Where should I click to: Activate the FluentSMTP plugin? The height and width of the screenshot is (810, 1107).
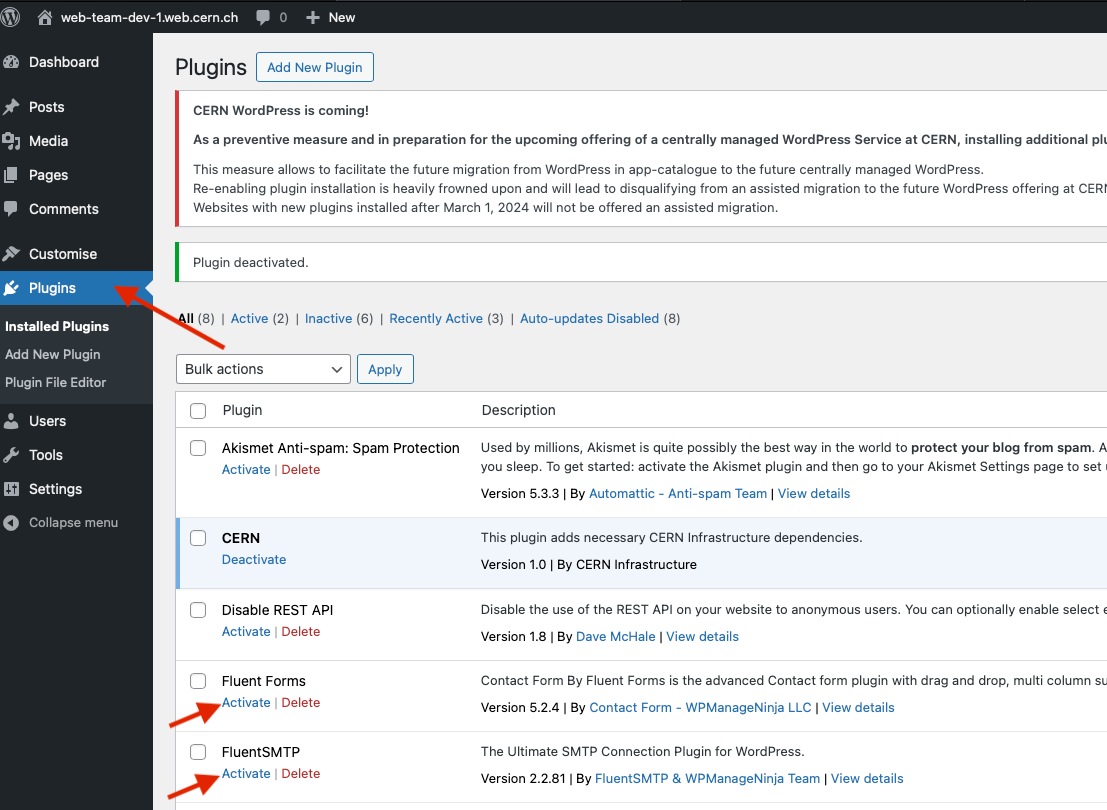pos(246,773)
